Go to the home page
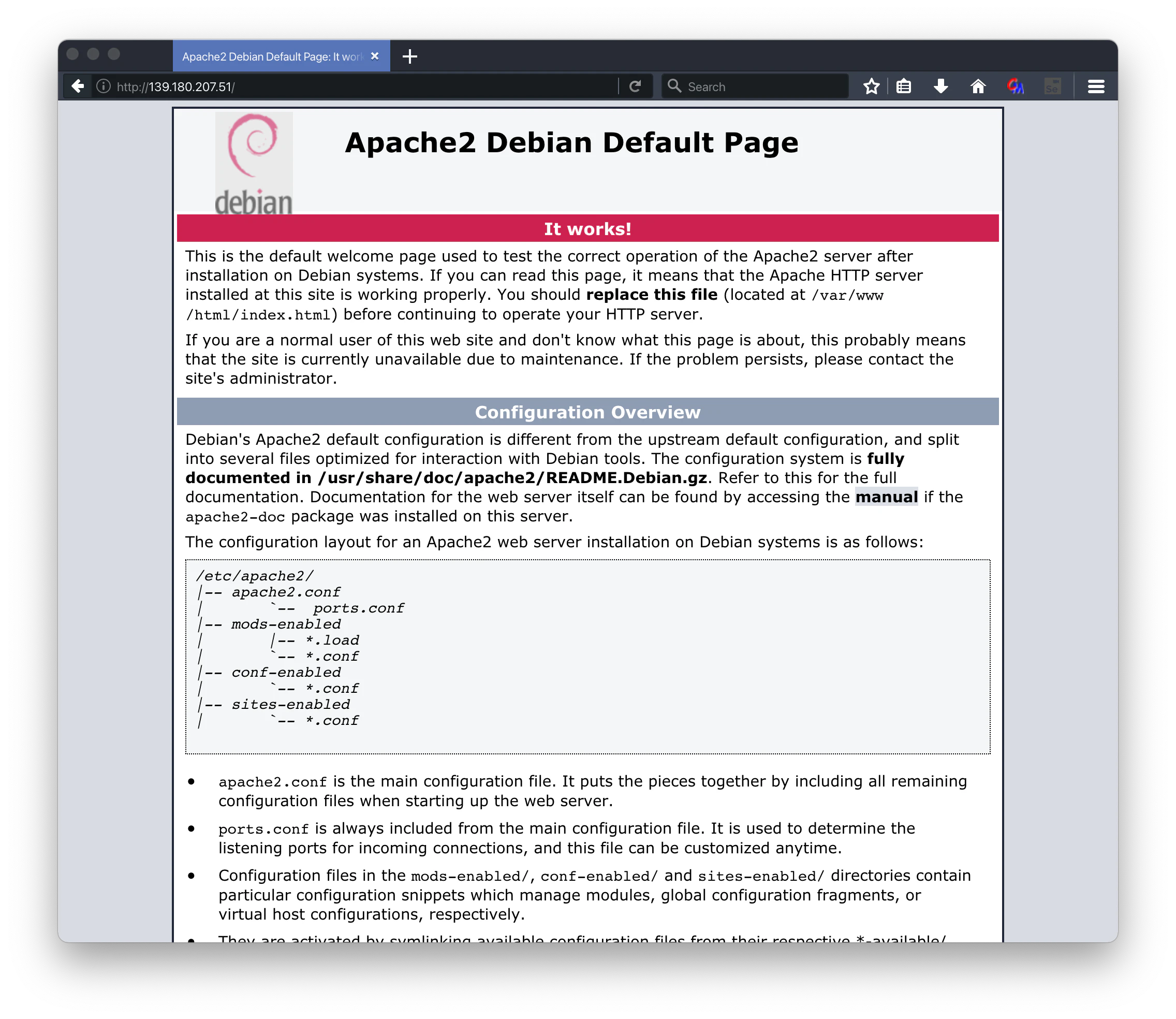Image resolution: width=1176 pixels, height=1019 pixels. click(x=978, y=86)
